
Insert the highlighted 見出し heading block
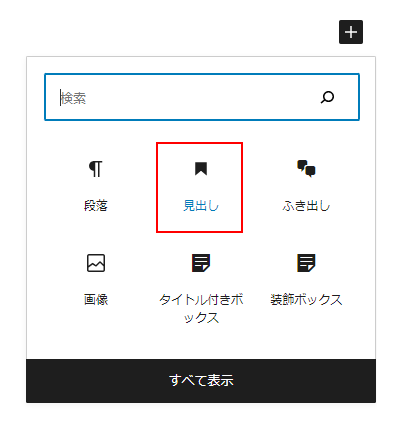click(x=199, y=187)
